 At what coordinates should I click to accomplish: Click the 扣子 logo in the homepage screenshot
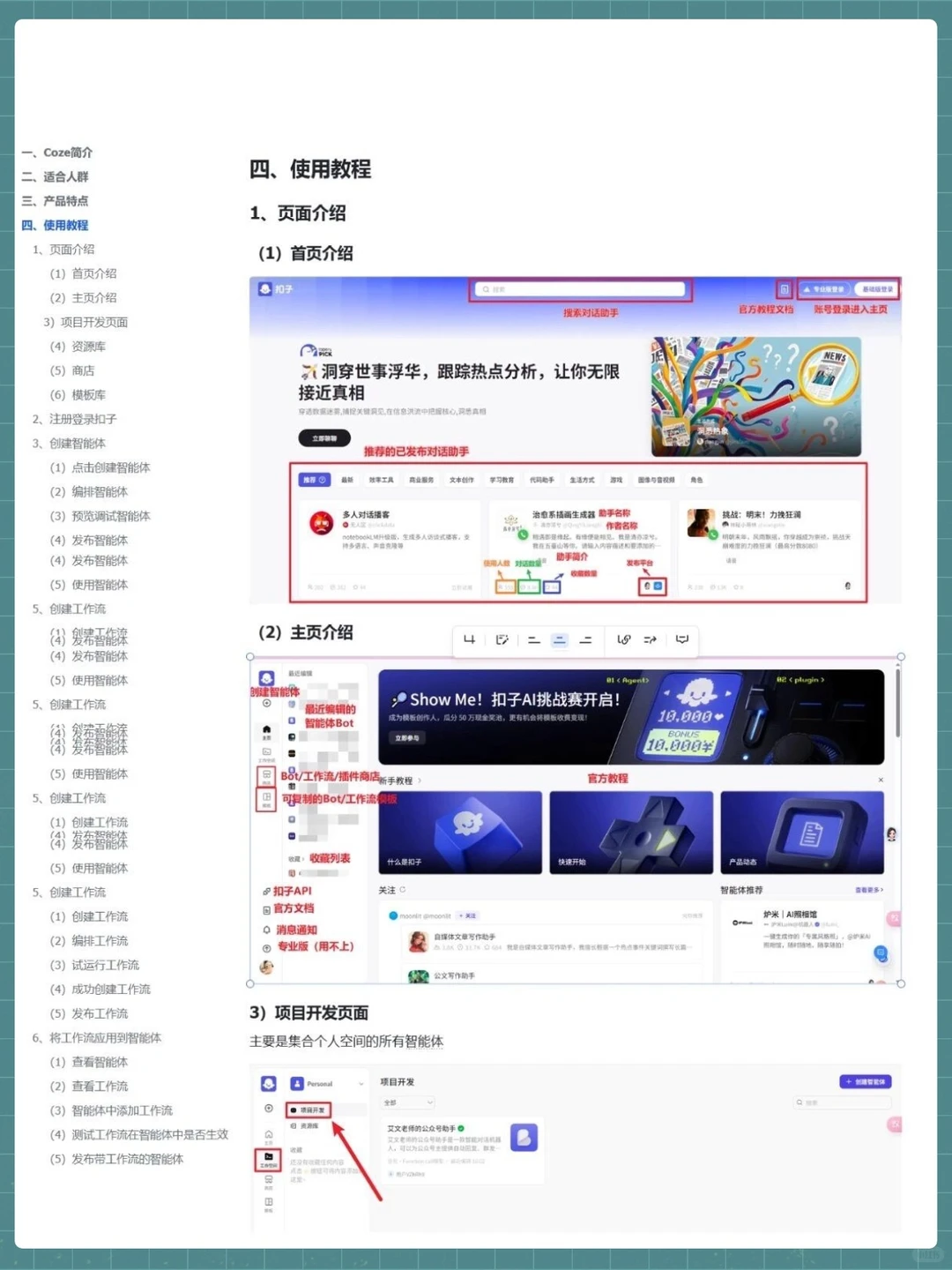click(x=274, y=288)
